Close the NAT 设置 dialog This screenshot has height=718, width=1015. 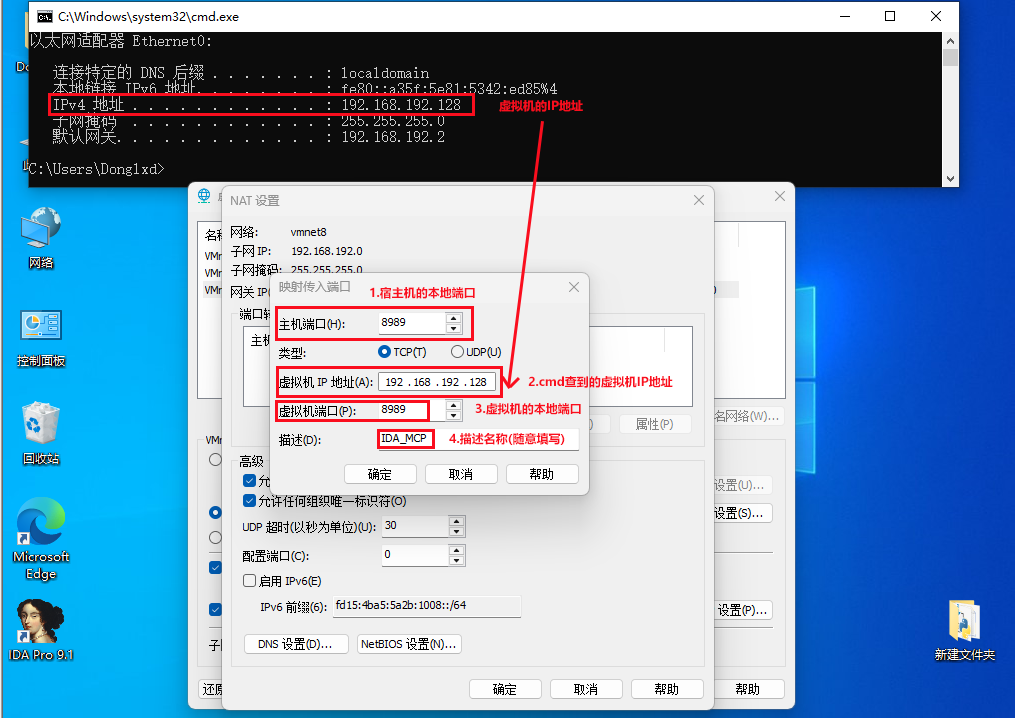click(x=698, y=200)
